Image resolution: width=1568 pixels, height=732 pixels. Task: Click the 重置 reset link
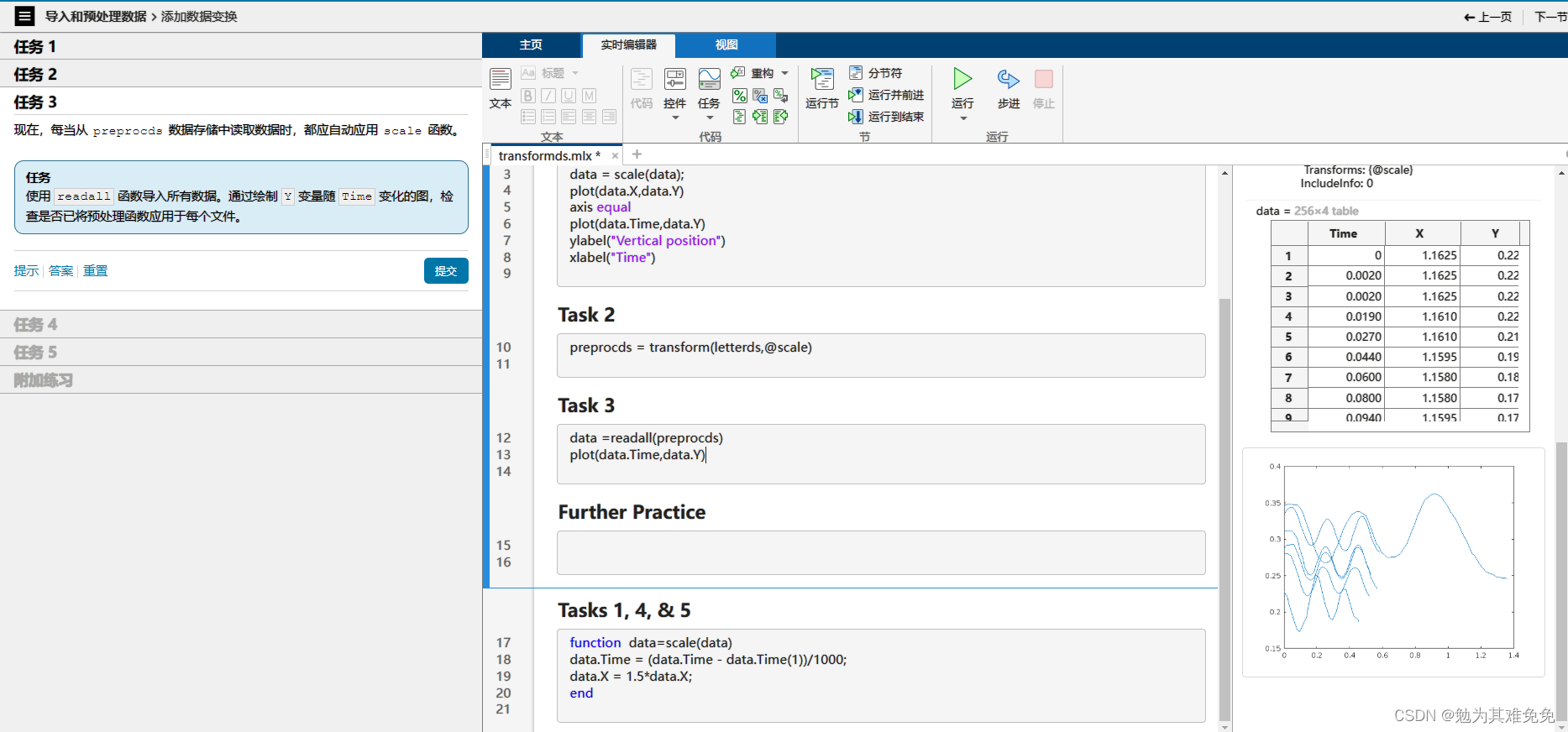click(95, 270)
